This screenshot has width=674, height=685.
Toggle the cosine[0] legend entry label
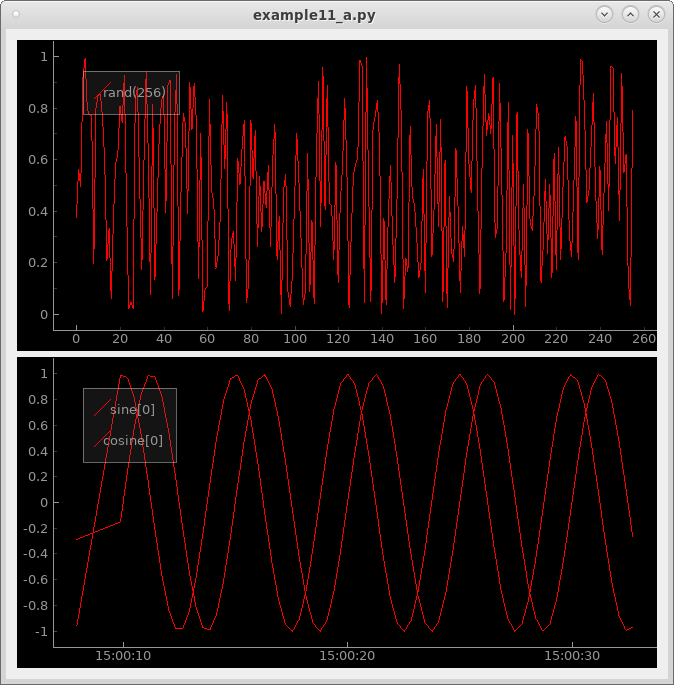[133, 441]
